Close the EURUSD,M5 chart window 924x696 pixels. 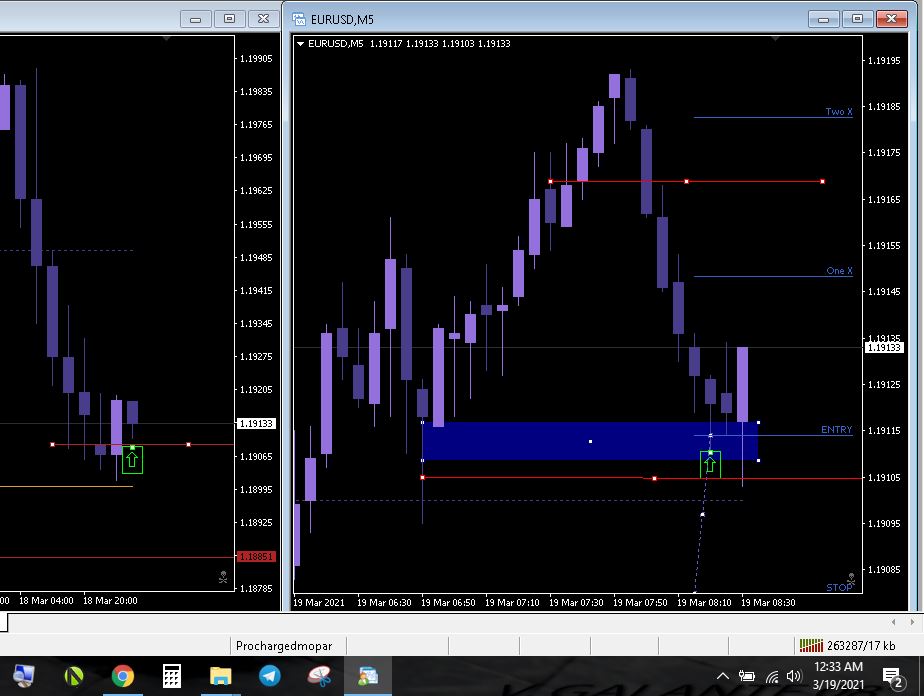coord(892,19)
